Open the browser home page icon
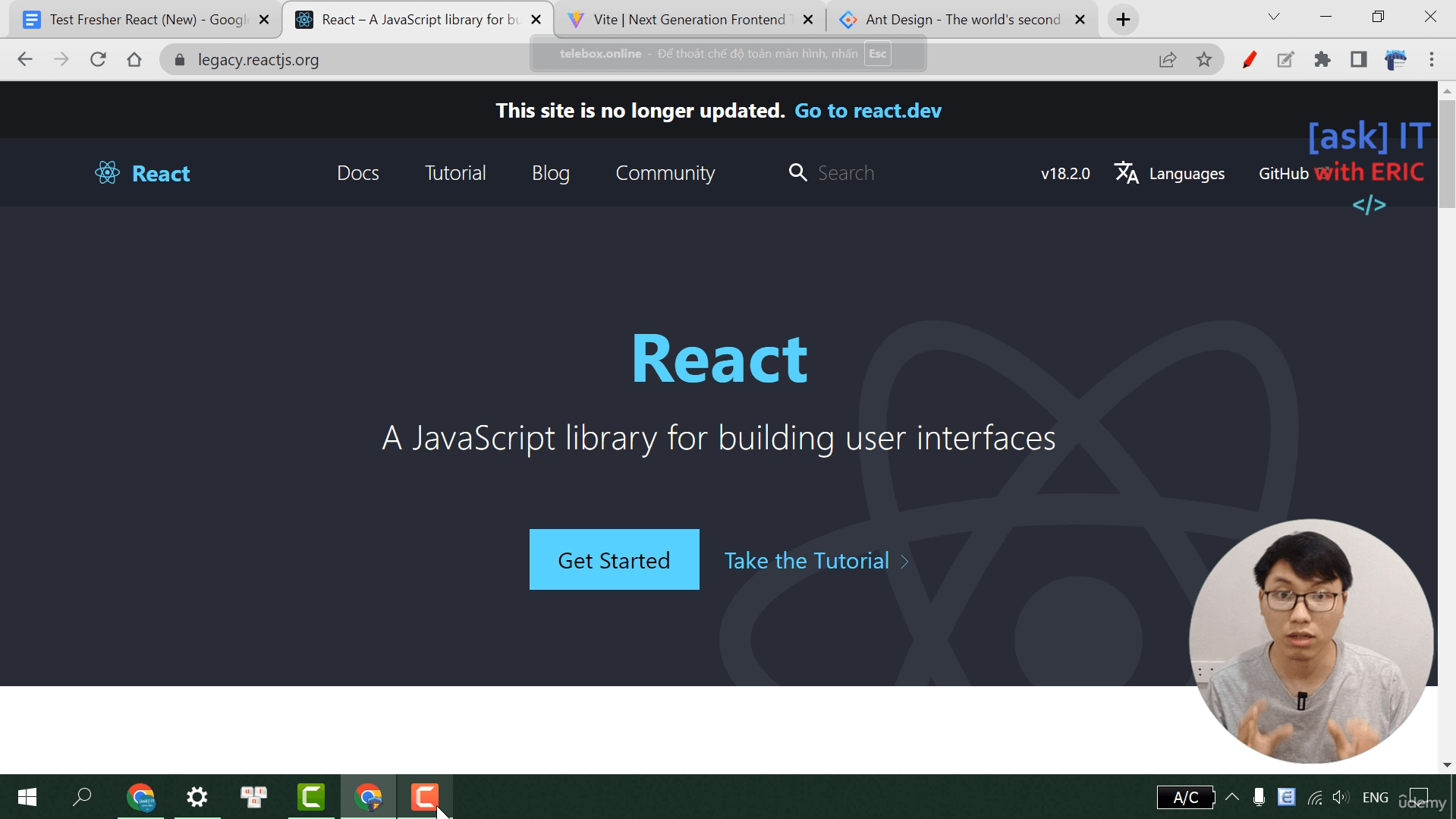1456x819 pixels. click(134, 59)
